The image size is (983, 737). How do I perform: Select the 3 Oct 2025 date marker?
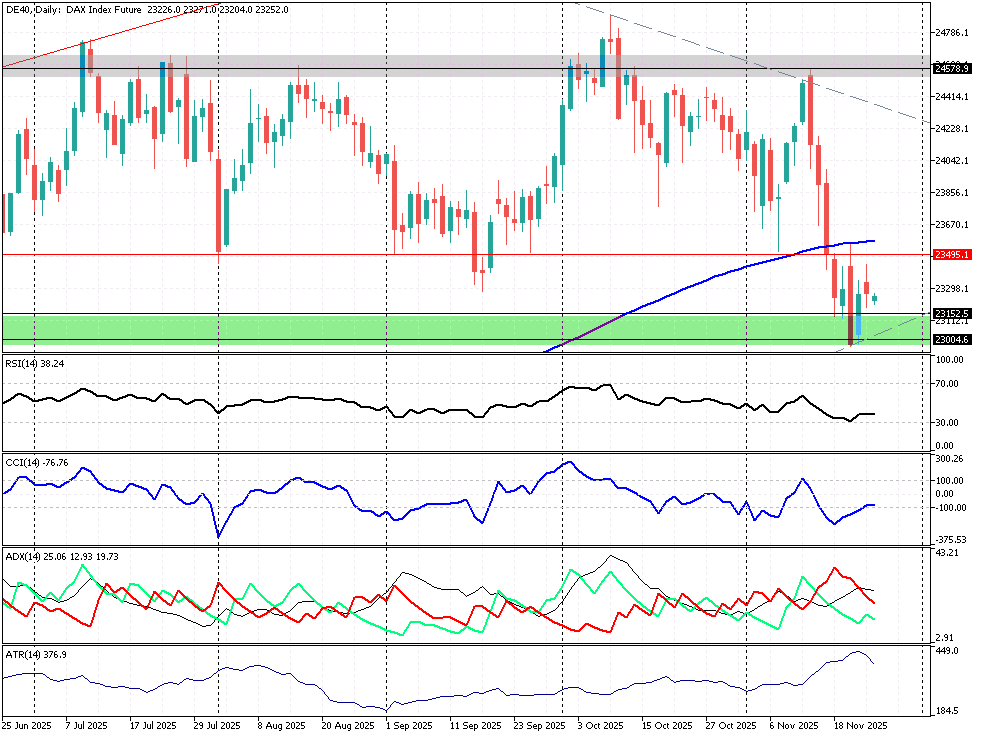(x=603, y=725)
